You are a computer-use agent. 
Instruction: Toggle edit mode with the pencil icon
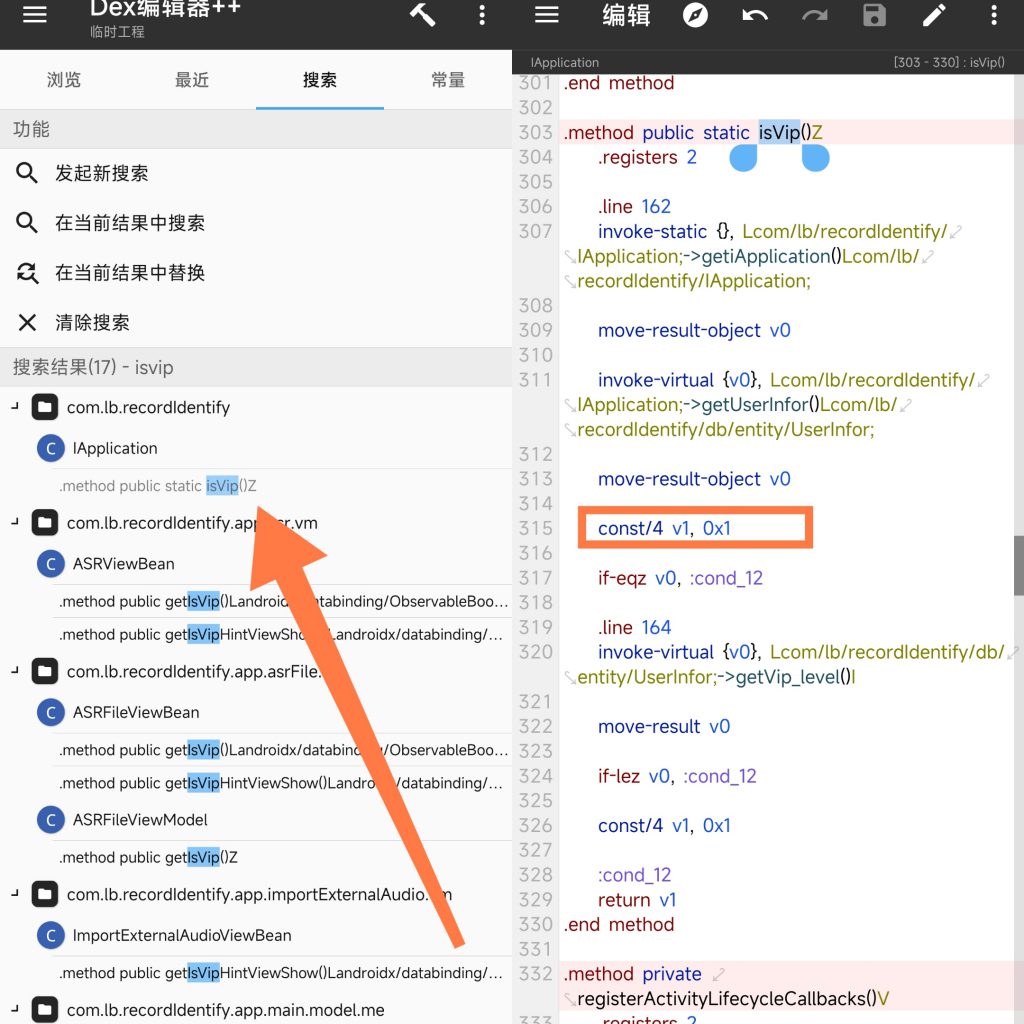click(x=933, y=15)
